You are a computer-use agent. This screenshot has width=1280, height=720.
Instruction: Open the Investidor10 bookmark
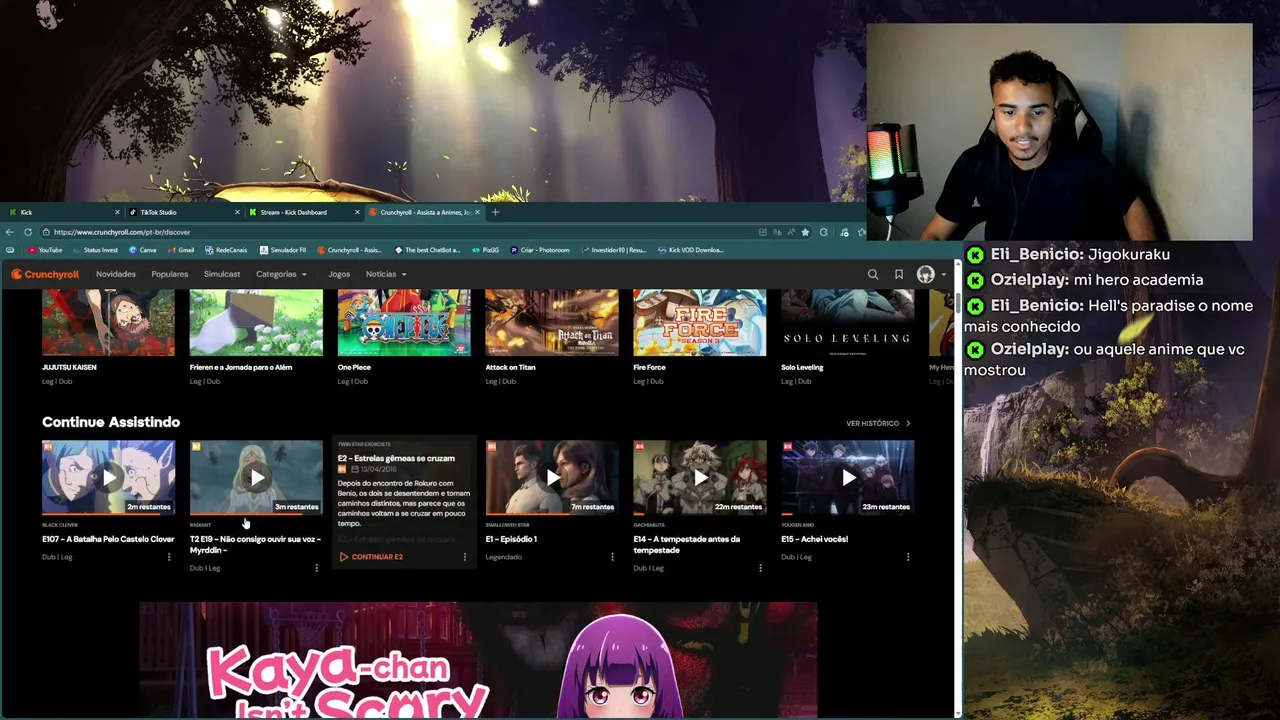(x=613, y=250)
